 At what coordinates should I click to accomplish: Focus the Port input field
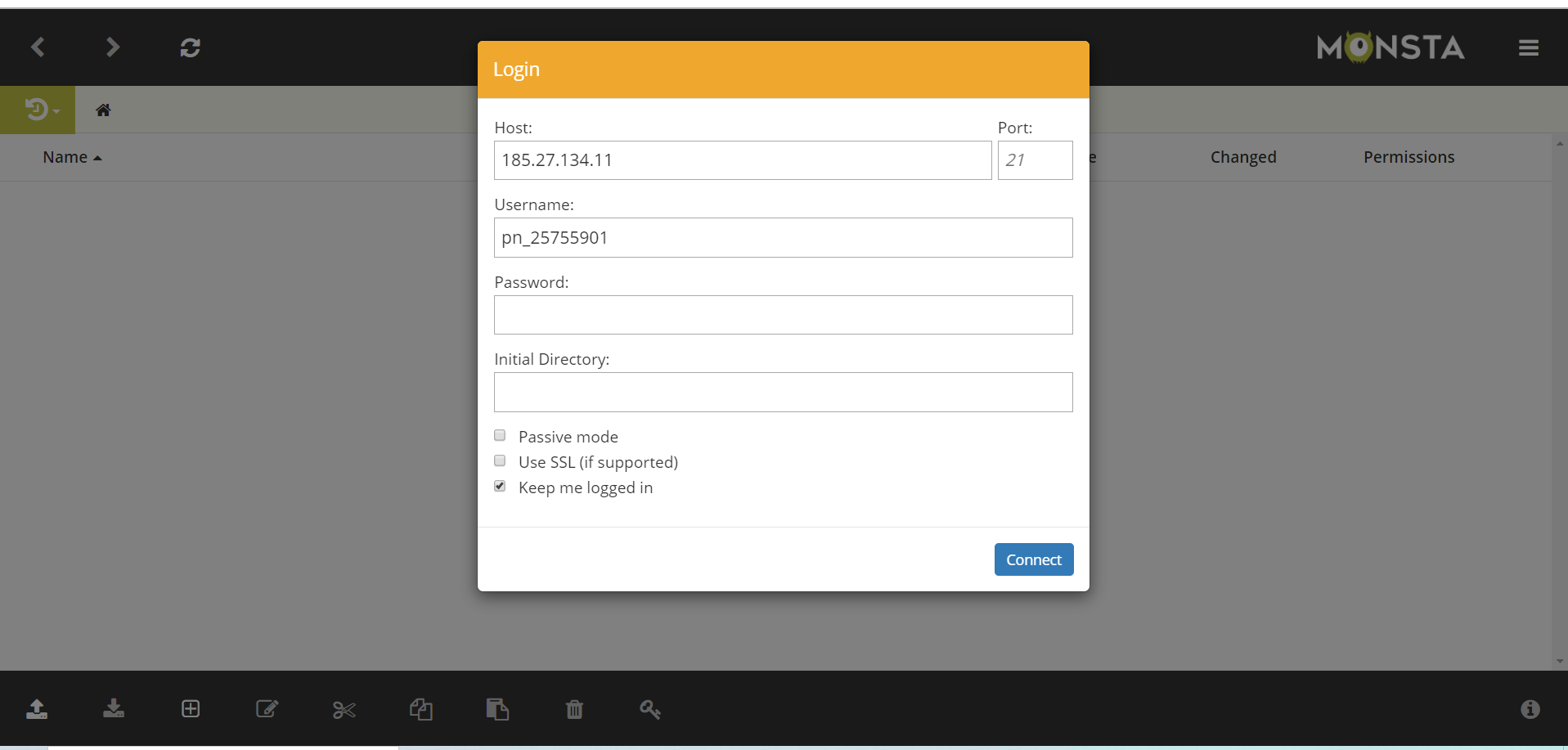1036,160
